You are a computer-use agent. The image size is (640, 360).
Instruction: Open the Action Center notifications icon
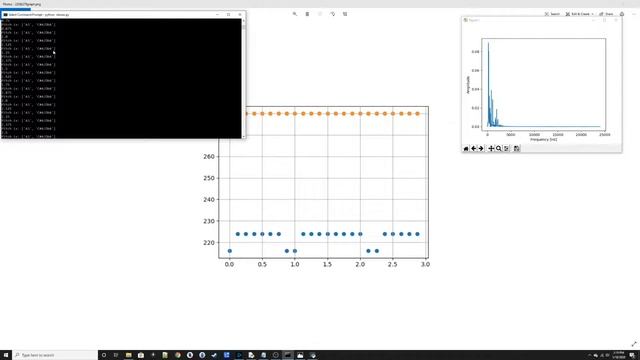(632, 355)
